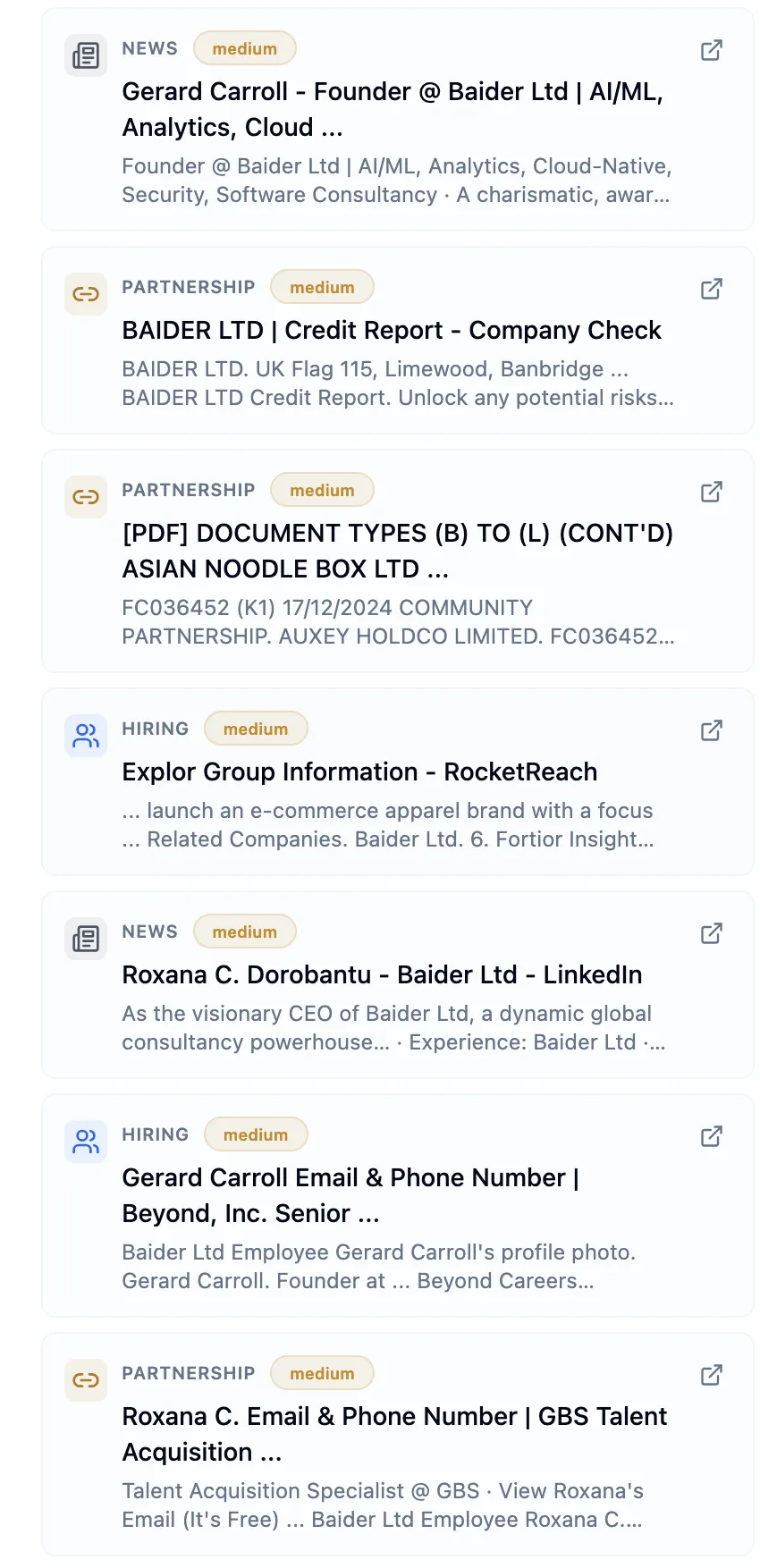Click NEWS label on Roxana C. Dorobantu card
This screenshot has width=760, height=1568.
tap(149, 932)
